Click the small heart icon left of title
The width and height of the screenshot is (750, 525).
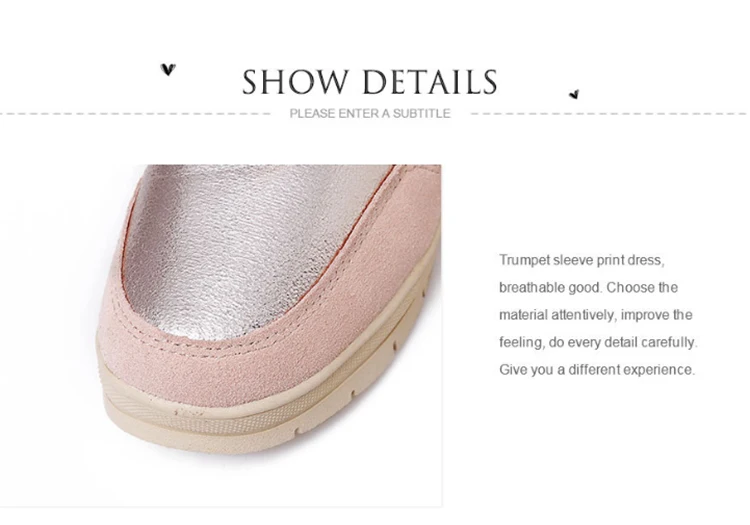168,70
